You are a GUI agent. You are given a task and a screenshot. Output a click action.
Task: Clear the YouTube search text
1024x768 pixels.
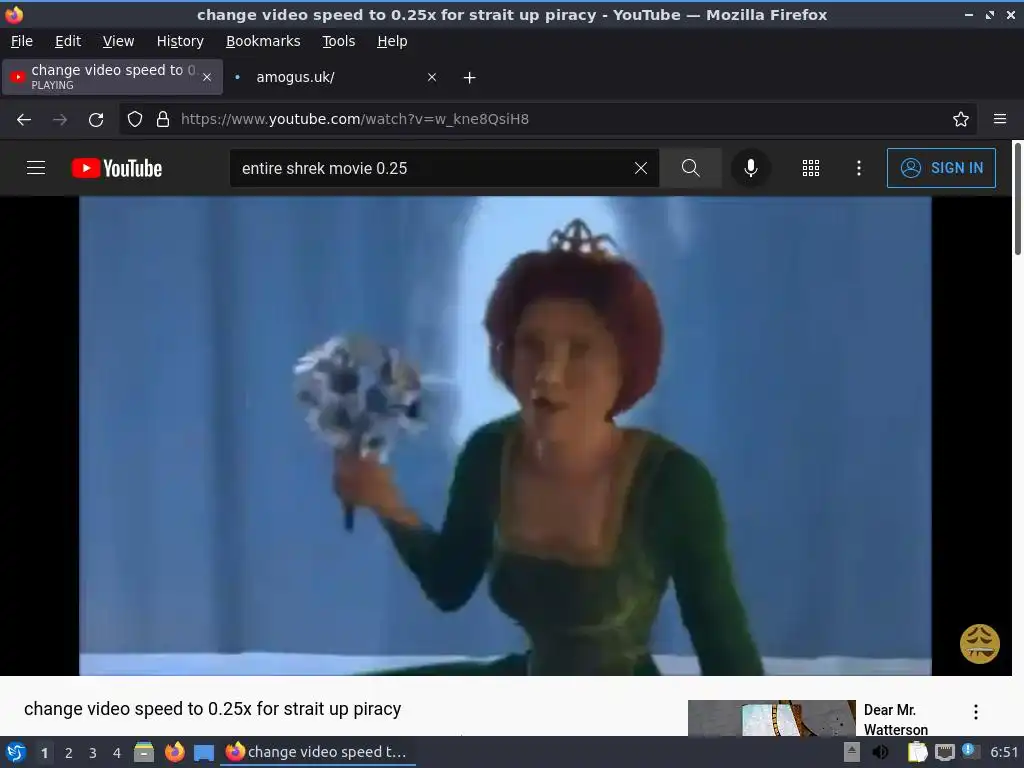tap(641, 168)
